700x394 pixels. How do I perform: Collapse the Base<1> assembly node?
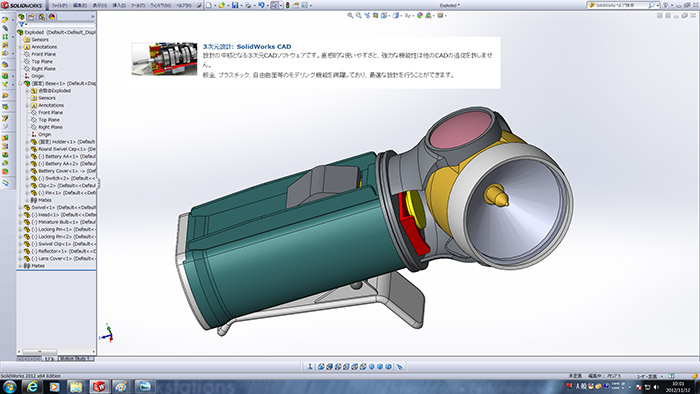pos(20,83)
